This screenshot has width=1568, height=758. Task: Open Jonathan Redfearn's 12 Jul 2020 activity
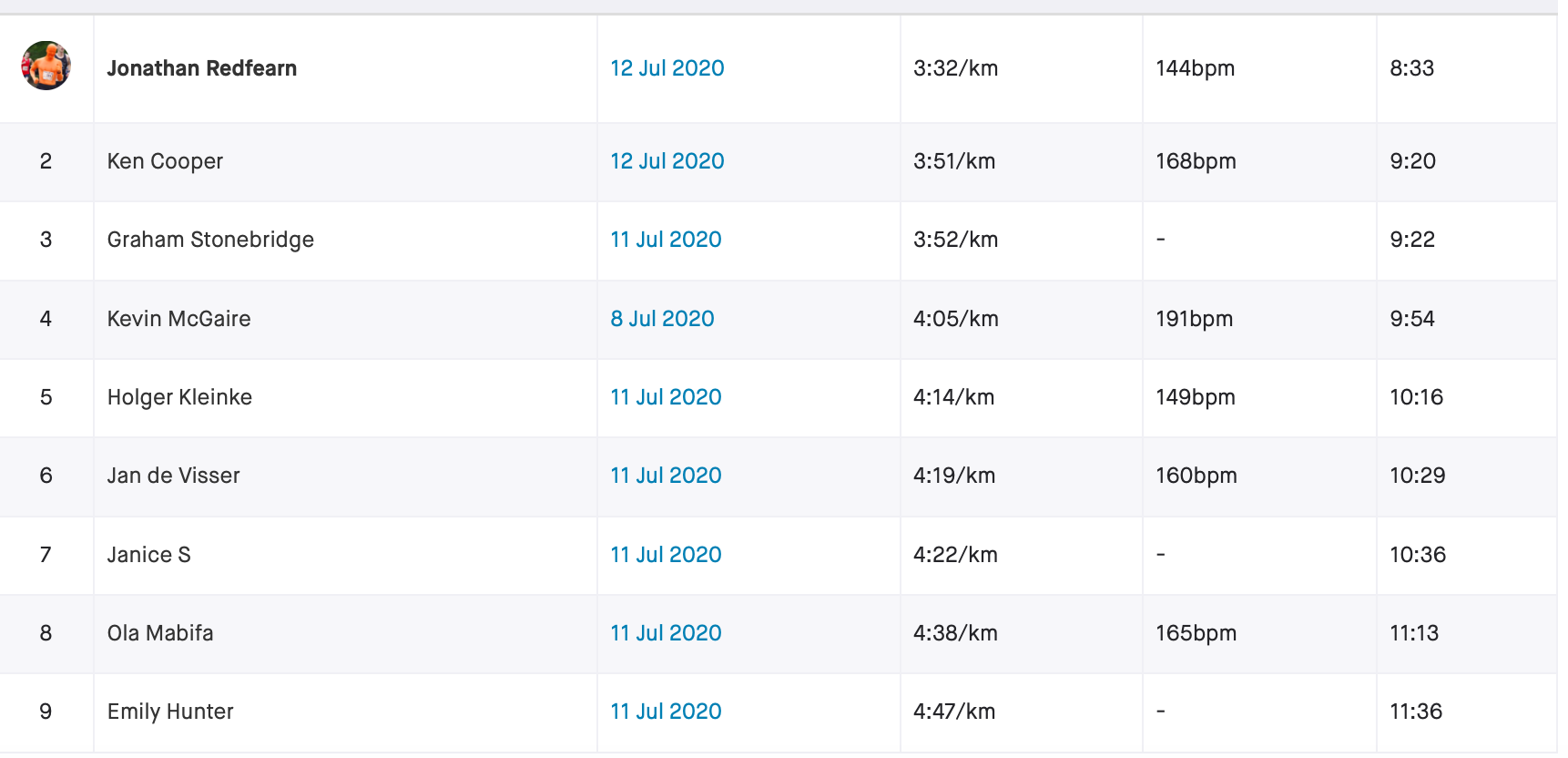click(x=667, y=68)
